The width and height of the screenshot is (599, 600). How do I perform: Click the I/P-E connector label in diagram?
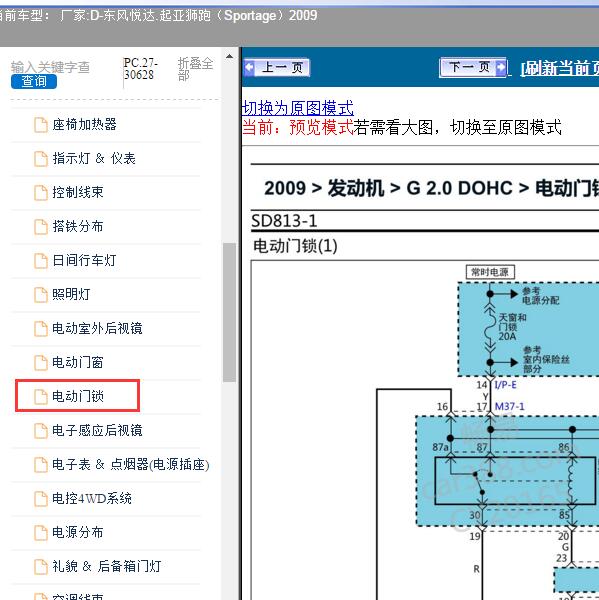505,385
